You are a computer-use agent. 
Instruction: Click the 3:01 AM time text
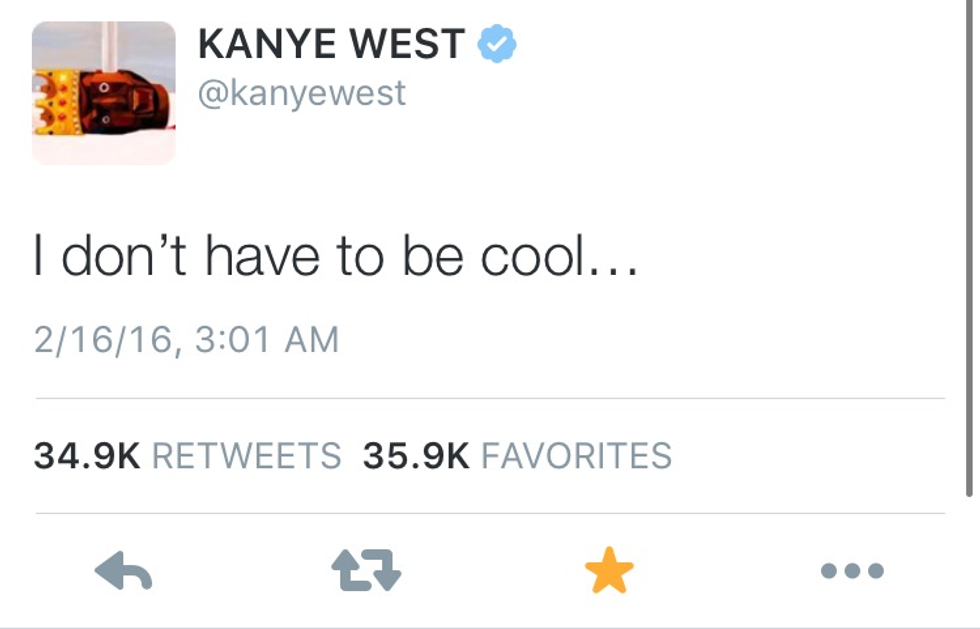click(x=267, y=340)
